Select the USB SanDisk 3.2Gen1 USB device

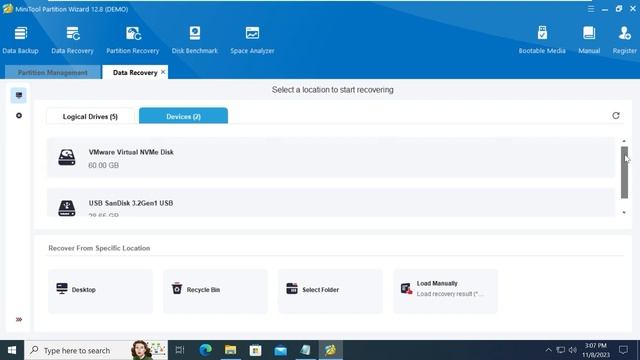pyautogui.click(x=331, y=202)
